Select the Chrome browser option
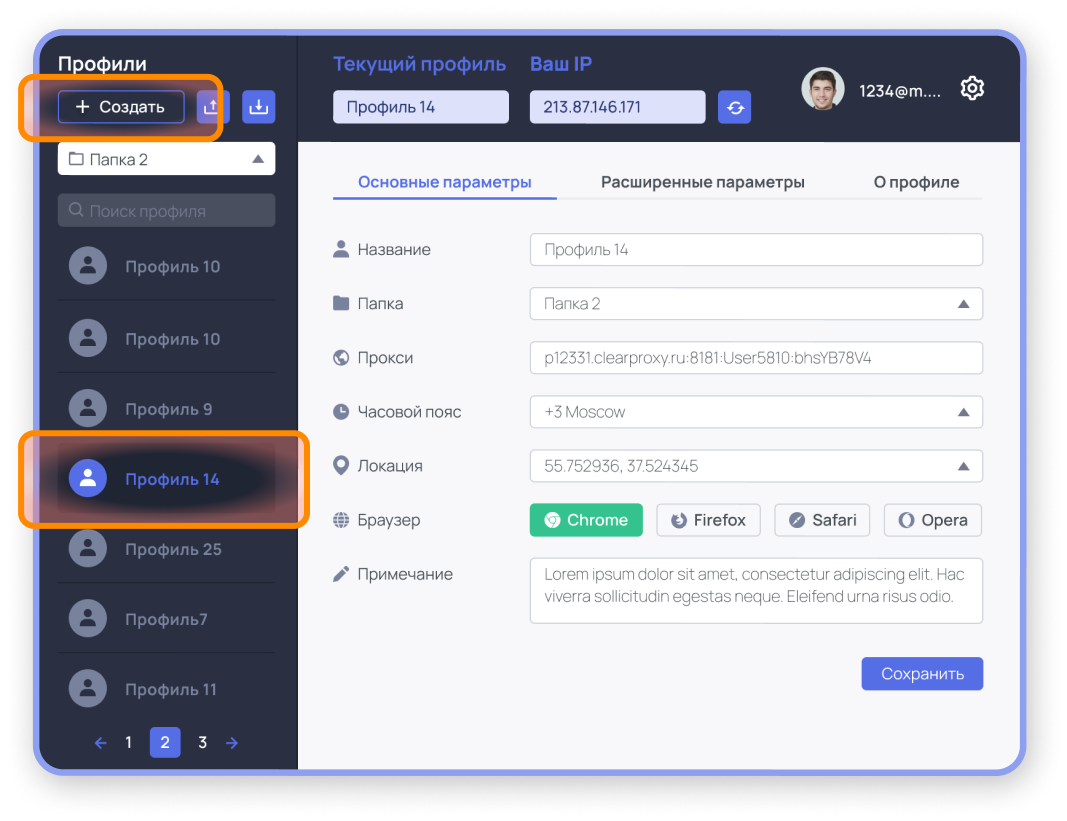Screen dimensions: 1067x821 click(x=586, y=520)
